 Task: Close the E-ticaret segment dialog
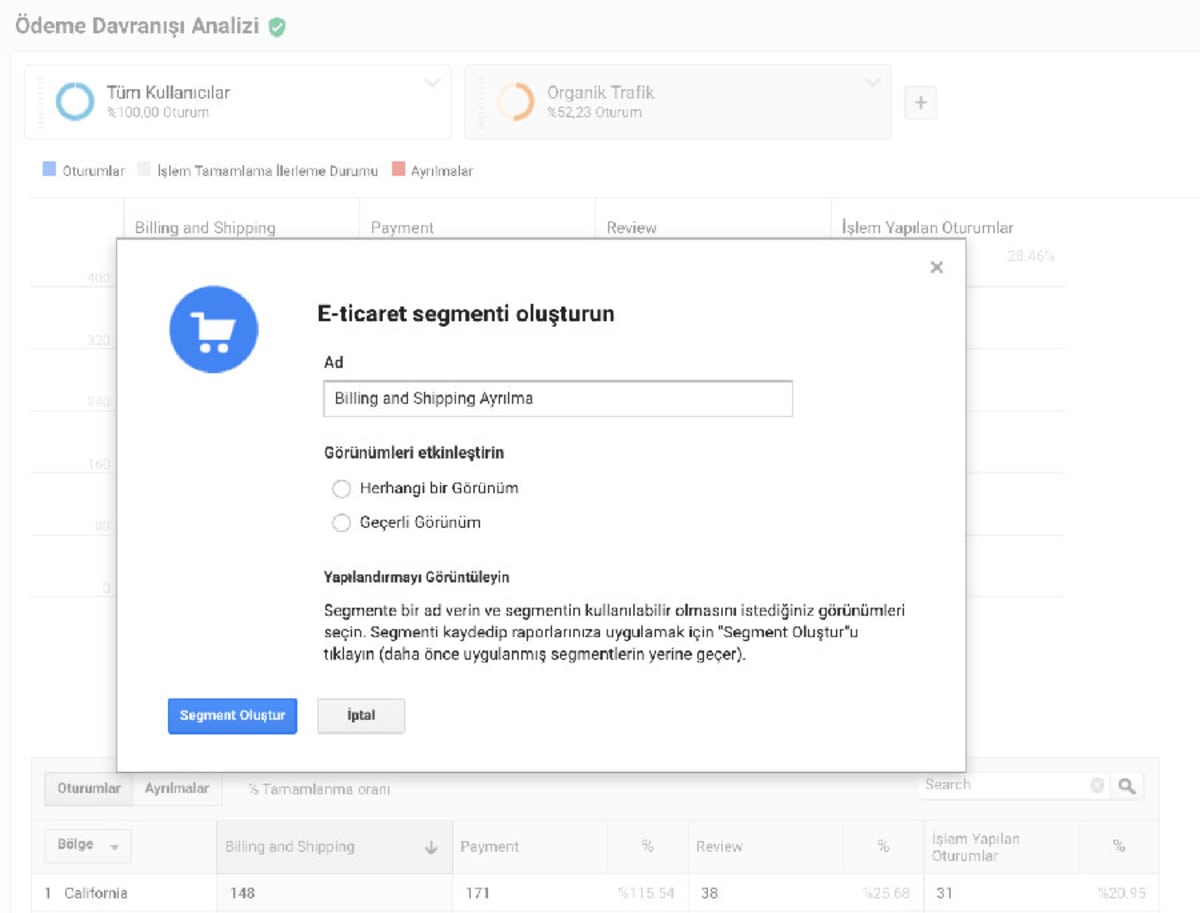936,267
